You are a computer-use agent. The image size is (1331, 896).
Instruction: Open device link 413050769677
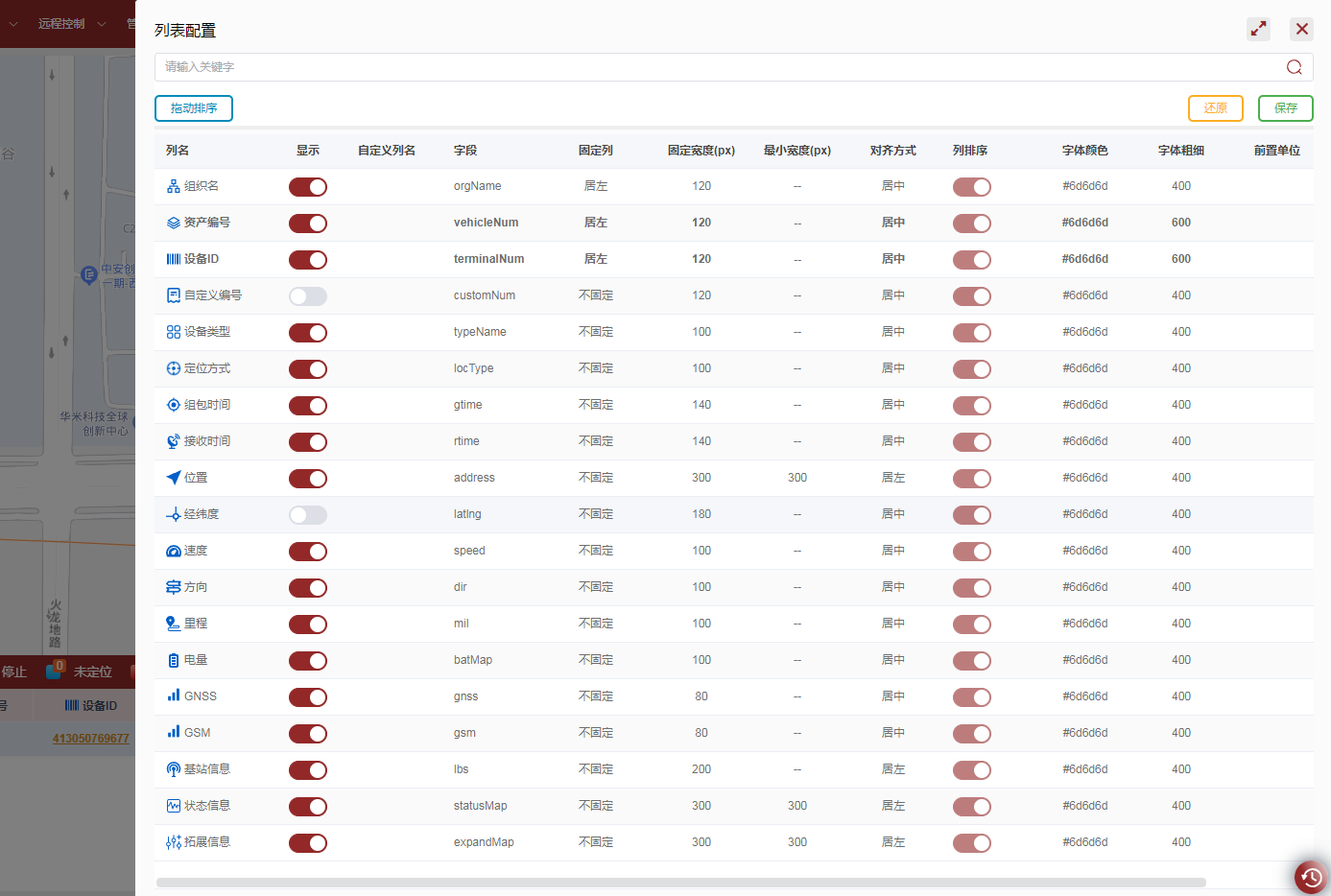(x=90, y=739)
